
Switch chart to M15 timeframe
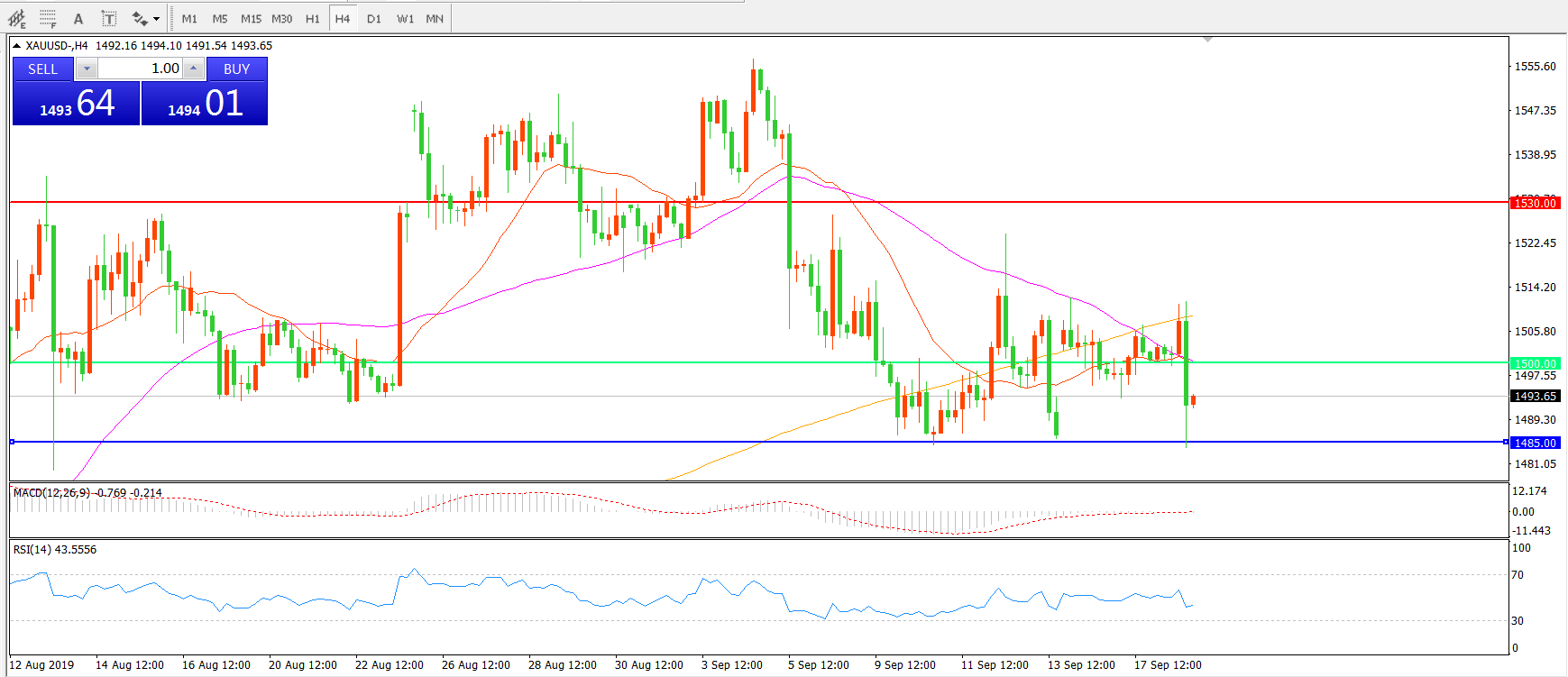click(x=251, y=18)
